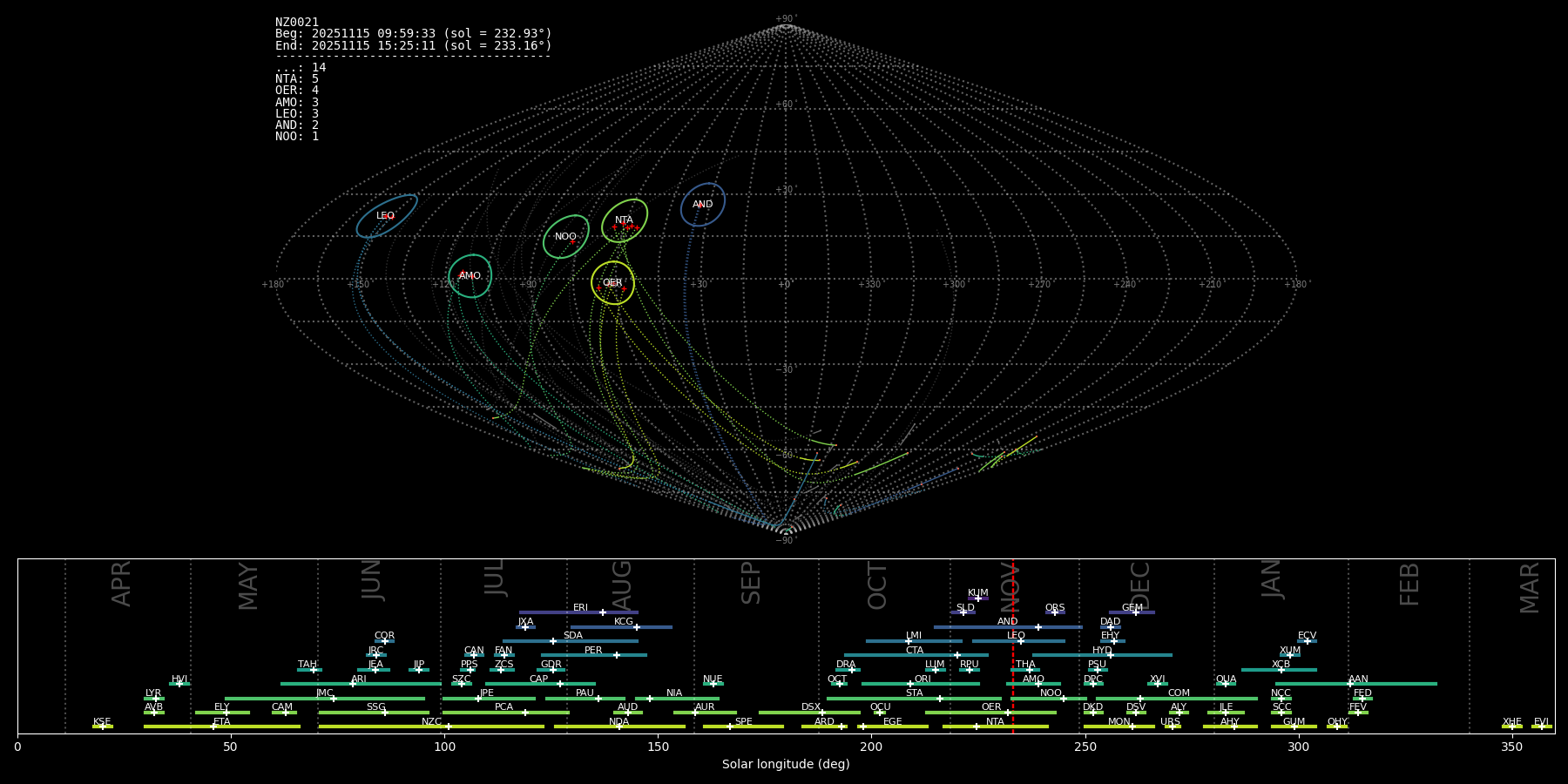Image resolution: width=1568 pixels, height=784 pixels.
Task: Click the MON shower bar in timeline
Action: pos(1119,727)
